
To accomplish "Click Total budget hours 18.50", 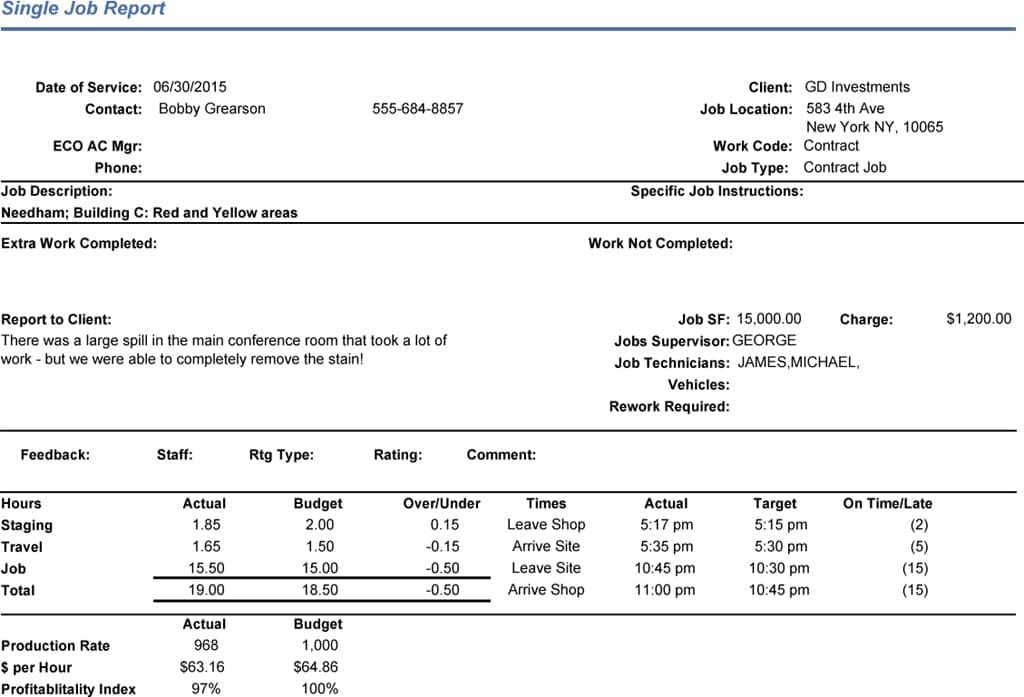I will tap(320, 590).
